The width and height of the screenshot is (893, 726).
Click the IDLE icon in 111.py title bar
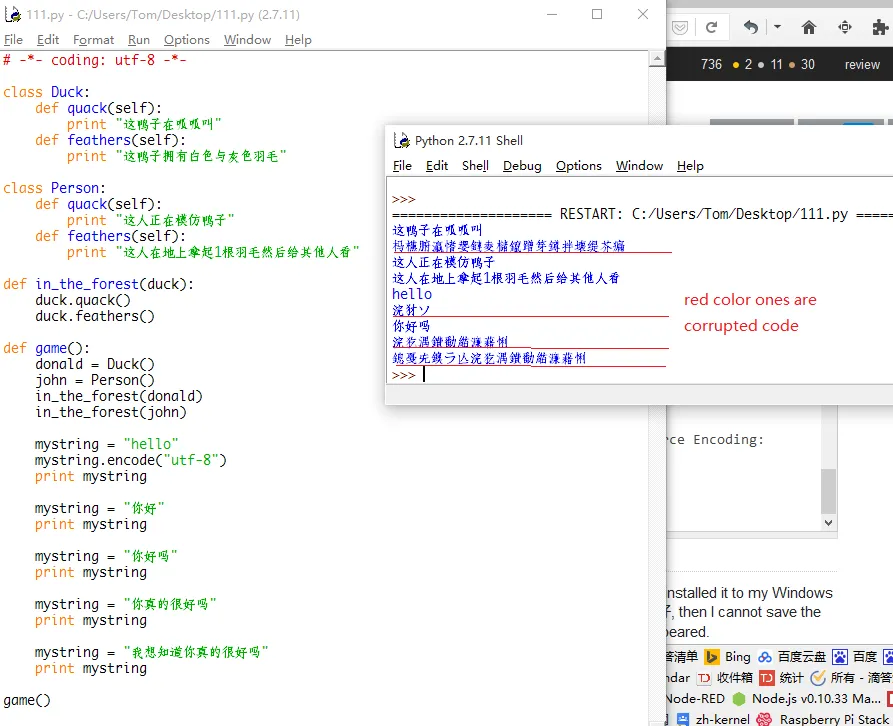[x=13, y=14]
